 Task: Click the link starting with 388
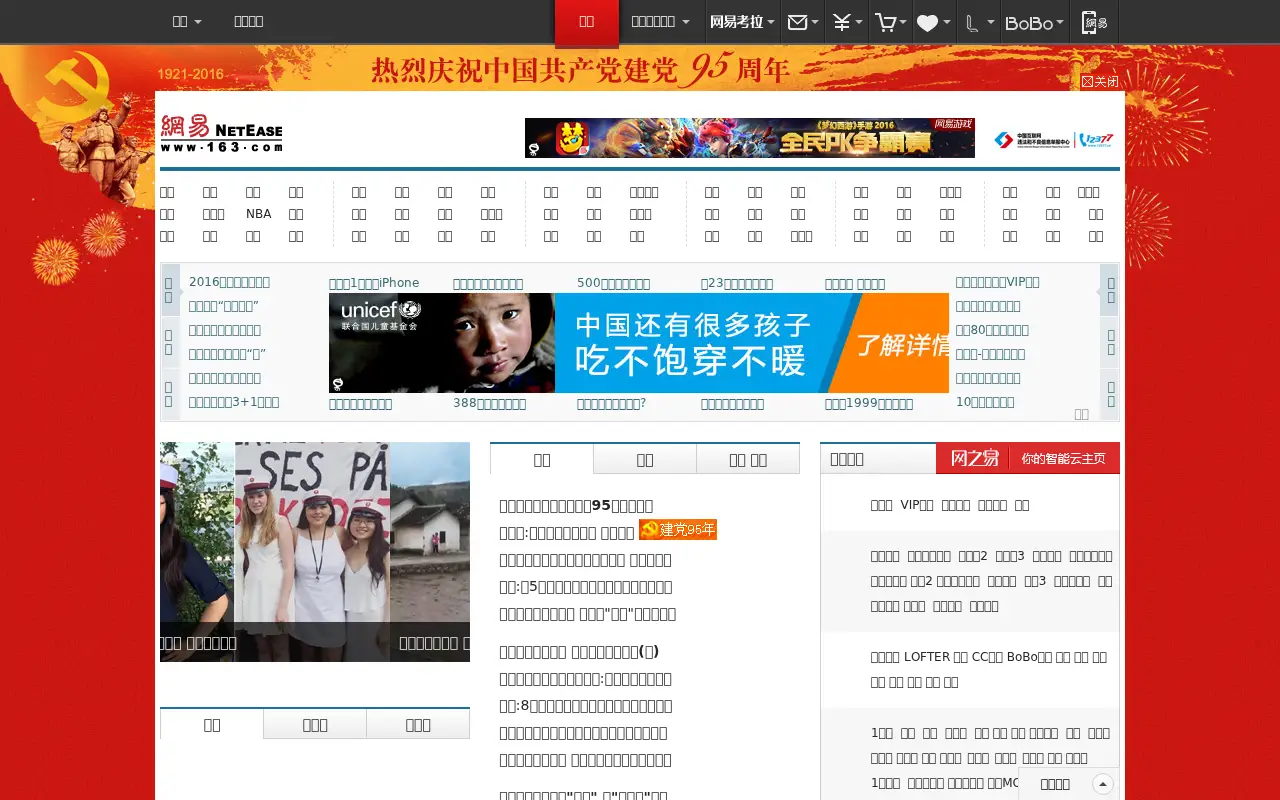pos(489,404)
